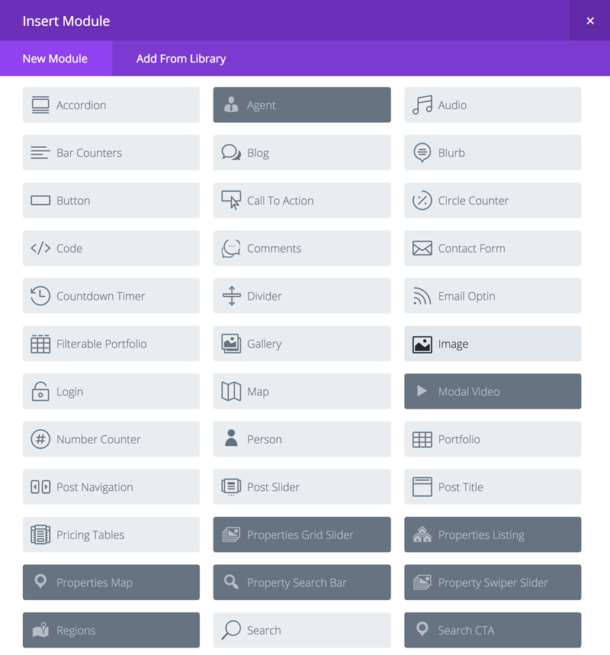Click the Countdown Timer clock icon

point(41,296)
